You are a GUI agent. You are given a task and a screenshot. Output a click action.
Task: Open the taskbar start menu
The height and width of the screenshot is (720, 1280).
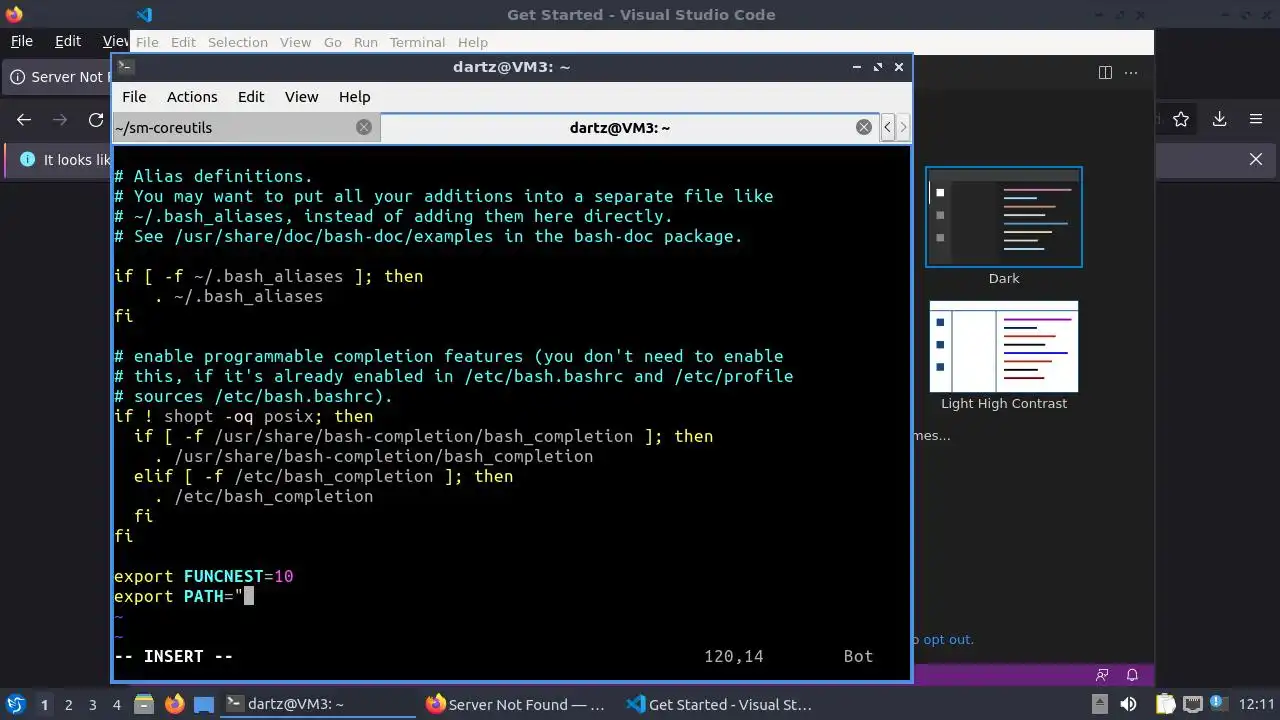(x=14, y=704)
